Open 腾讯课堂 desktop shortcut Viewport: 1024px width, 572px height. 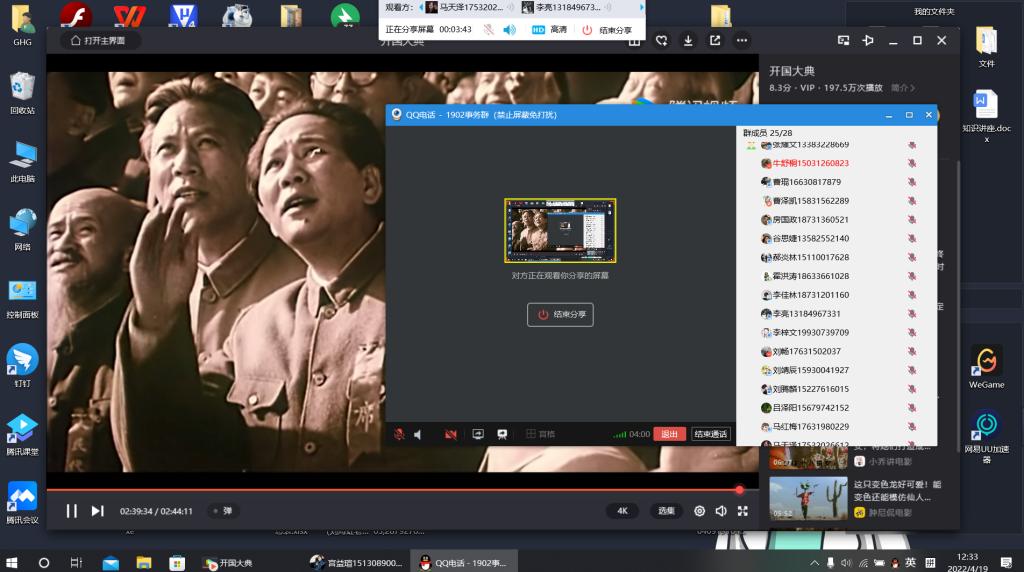point(22,434)
